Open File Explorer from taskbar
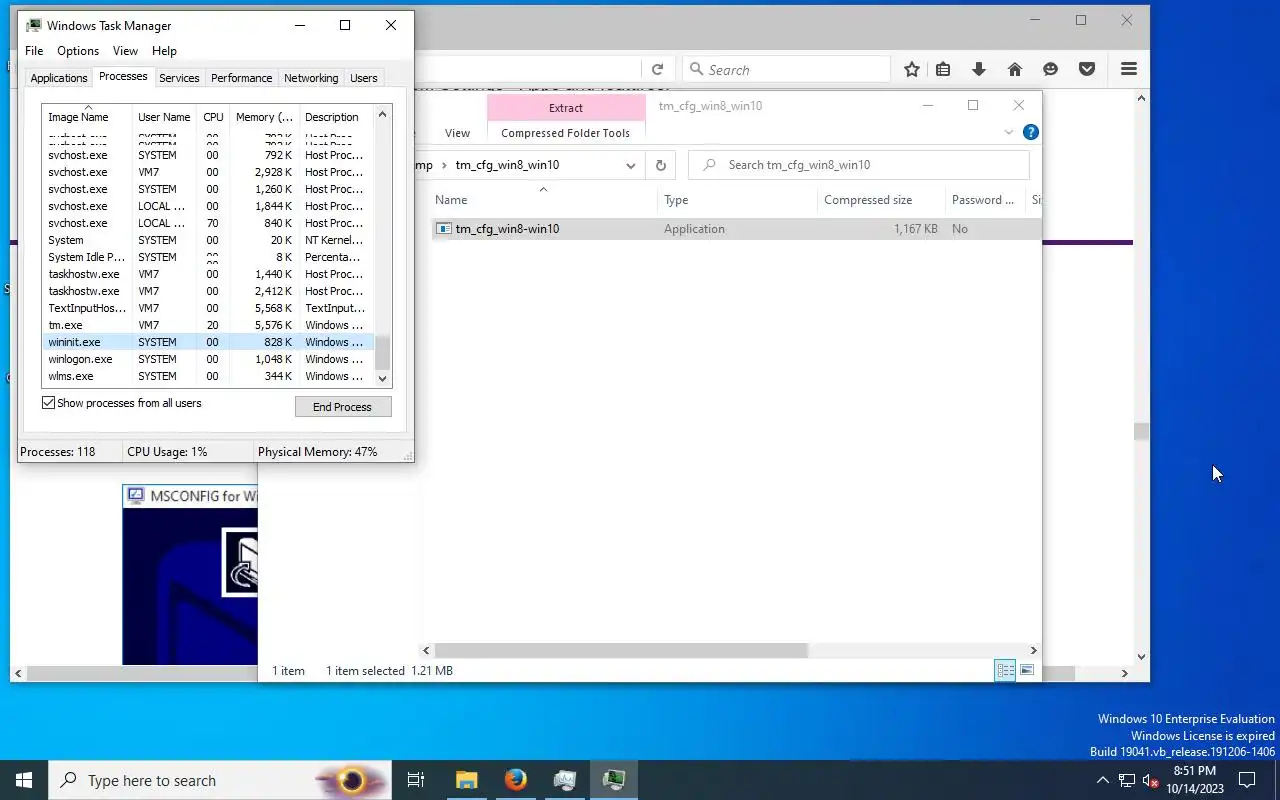The height and width of the screenshot is (800, 1280). 466,780
